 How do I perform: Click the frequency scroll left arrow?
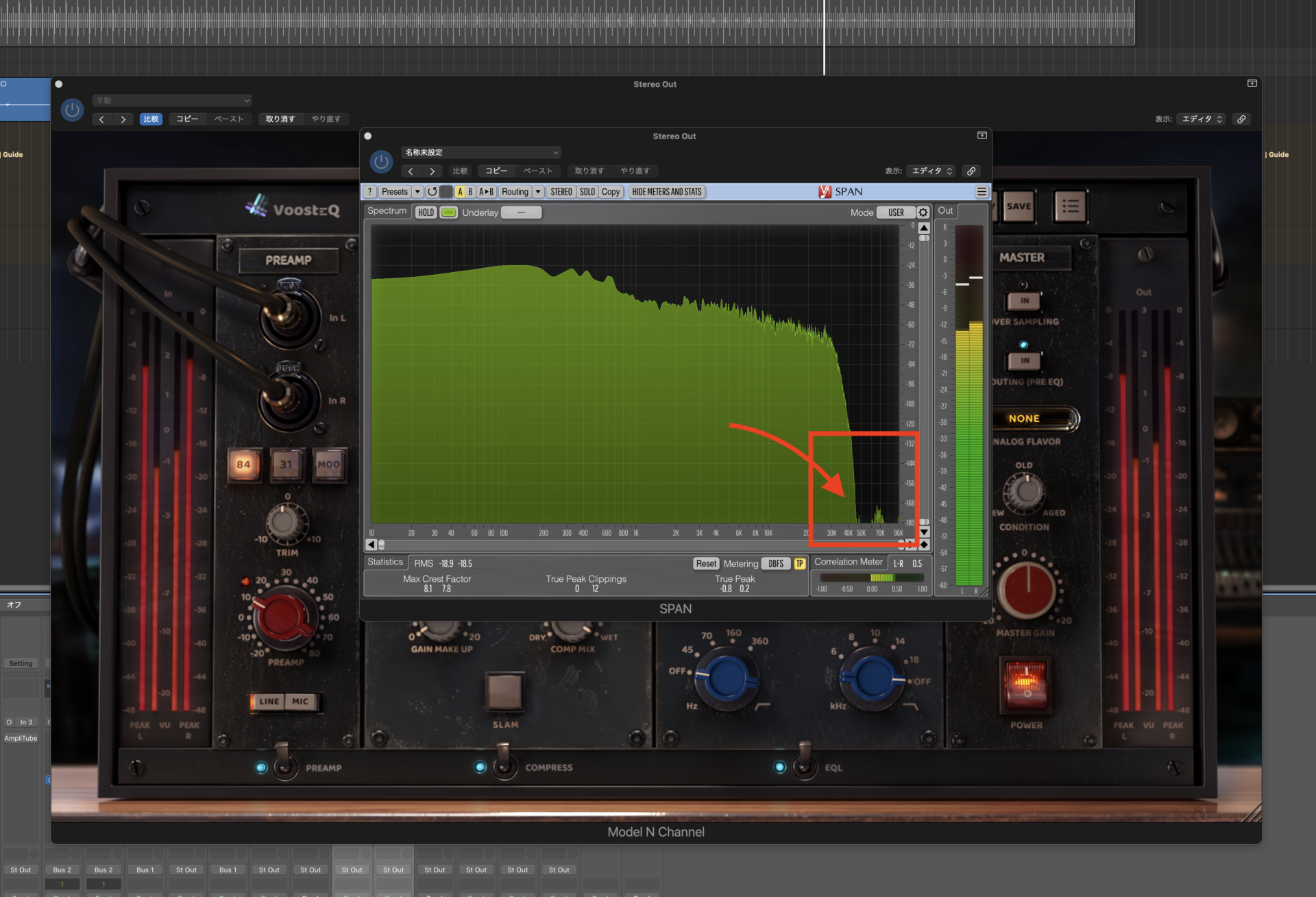371,545
